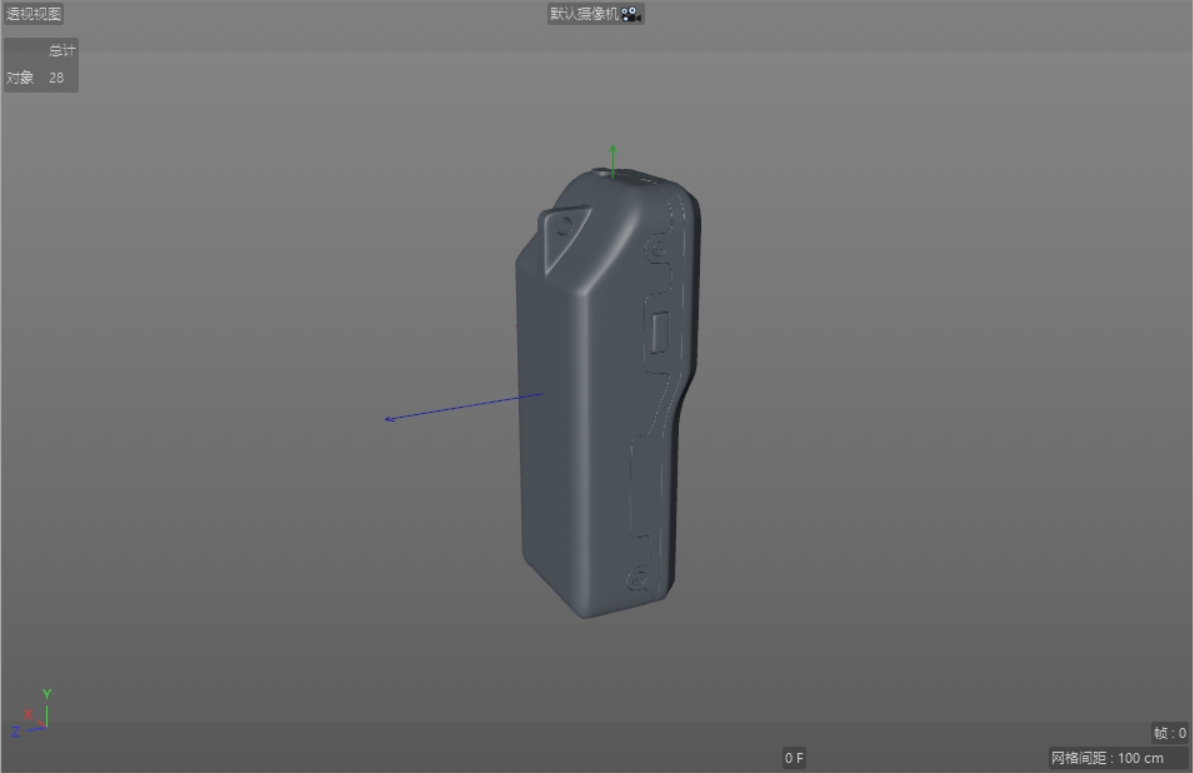This screenshot has height=773, width=1193.
Task: Click the red X label on world axis gizmo
Action: tap(29, 716)
